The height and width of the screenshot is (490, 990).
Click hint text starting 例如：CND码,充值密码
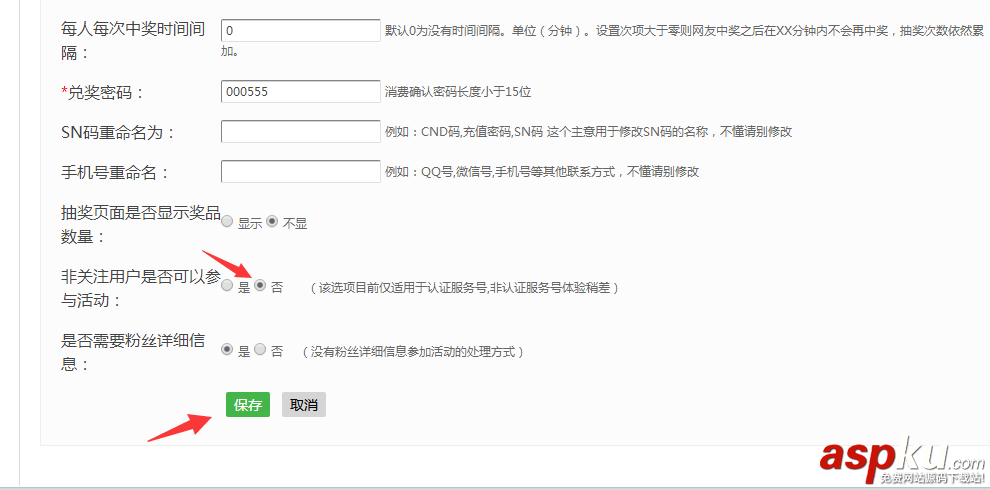tap(588, 132)
